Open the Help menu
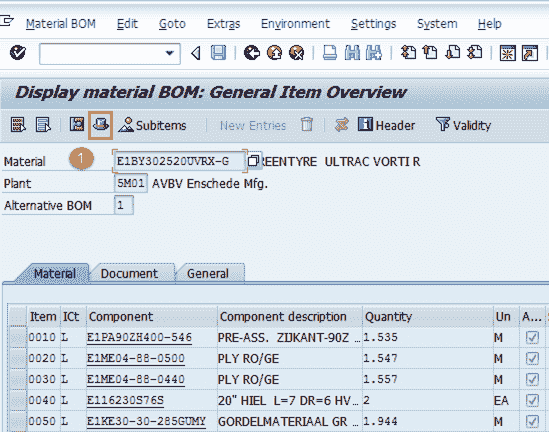Image resolution: width=549 pixels, height=432 pixels. 489,24
